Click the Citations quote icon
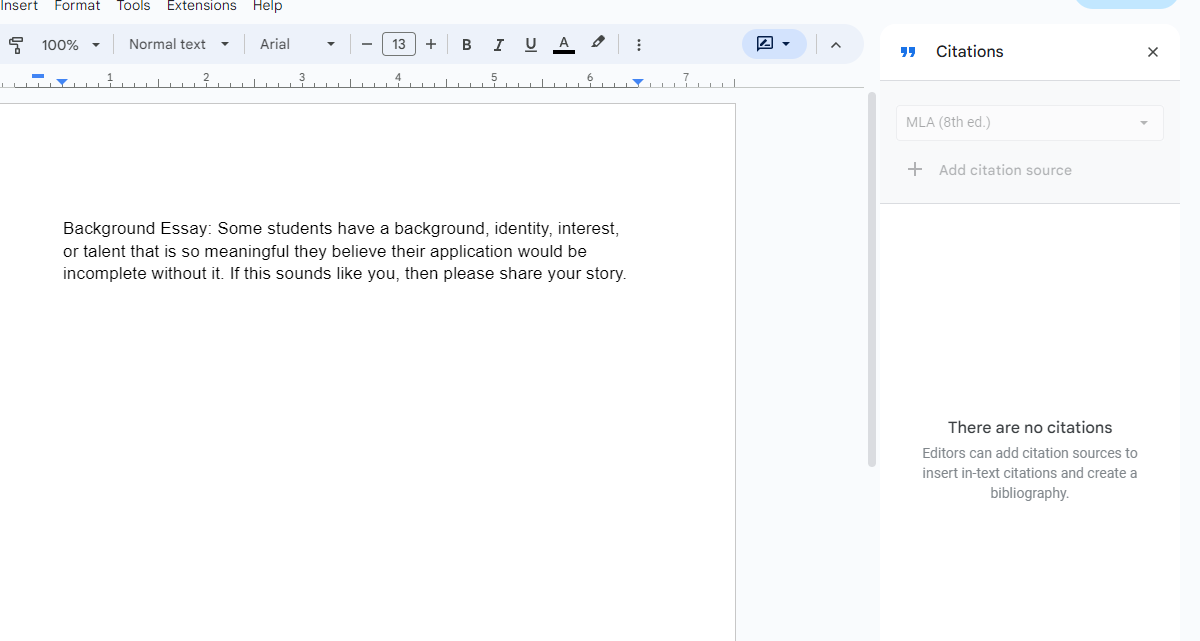Viewport: 1200px width, 641px height. tap(907, 51)
